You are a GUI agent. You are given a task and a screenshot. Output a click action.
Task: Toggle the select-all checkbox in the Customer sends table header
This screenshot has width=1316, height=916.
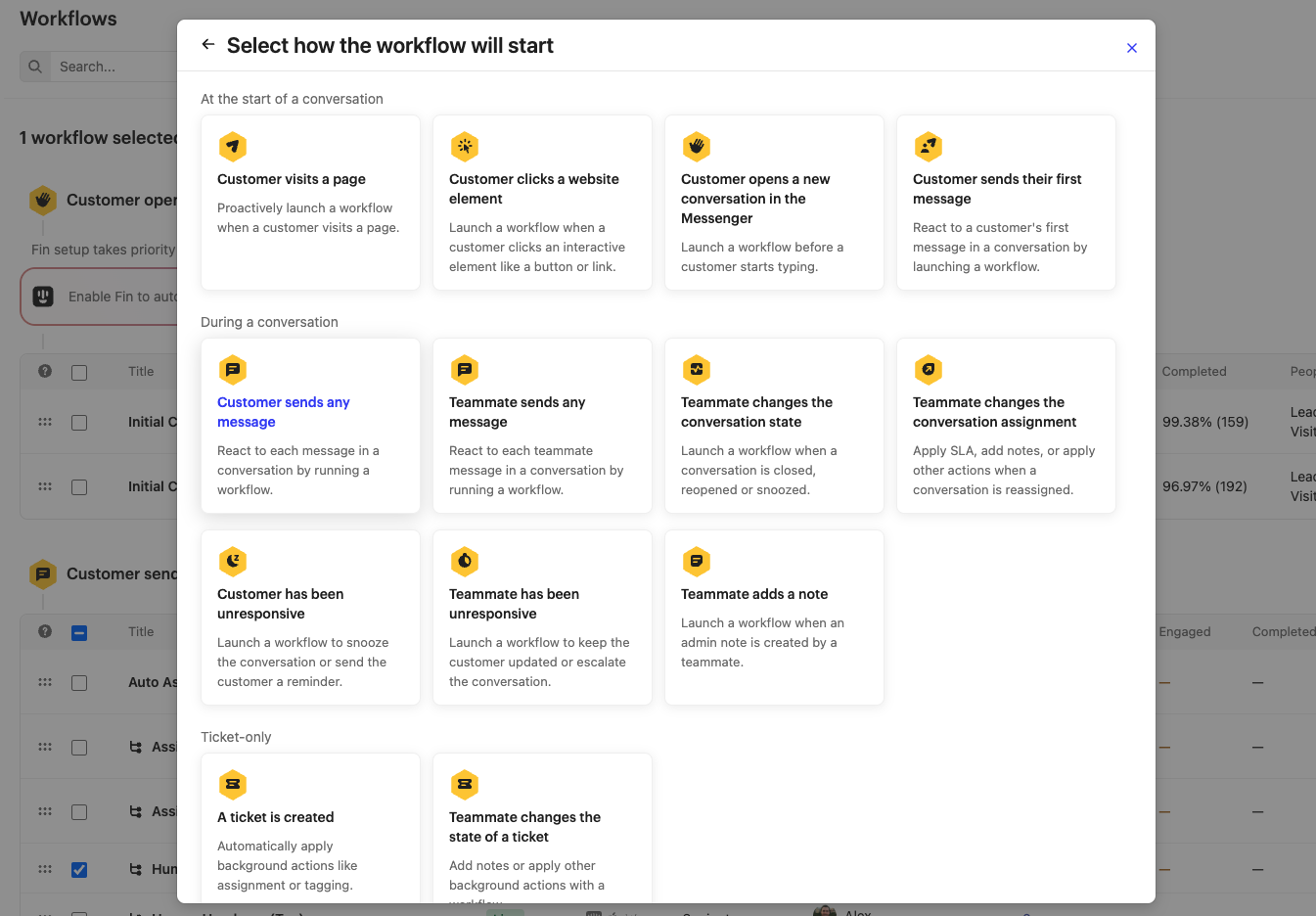coord(79,633)
